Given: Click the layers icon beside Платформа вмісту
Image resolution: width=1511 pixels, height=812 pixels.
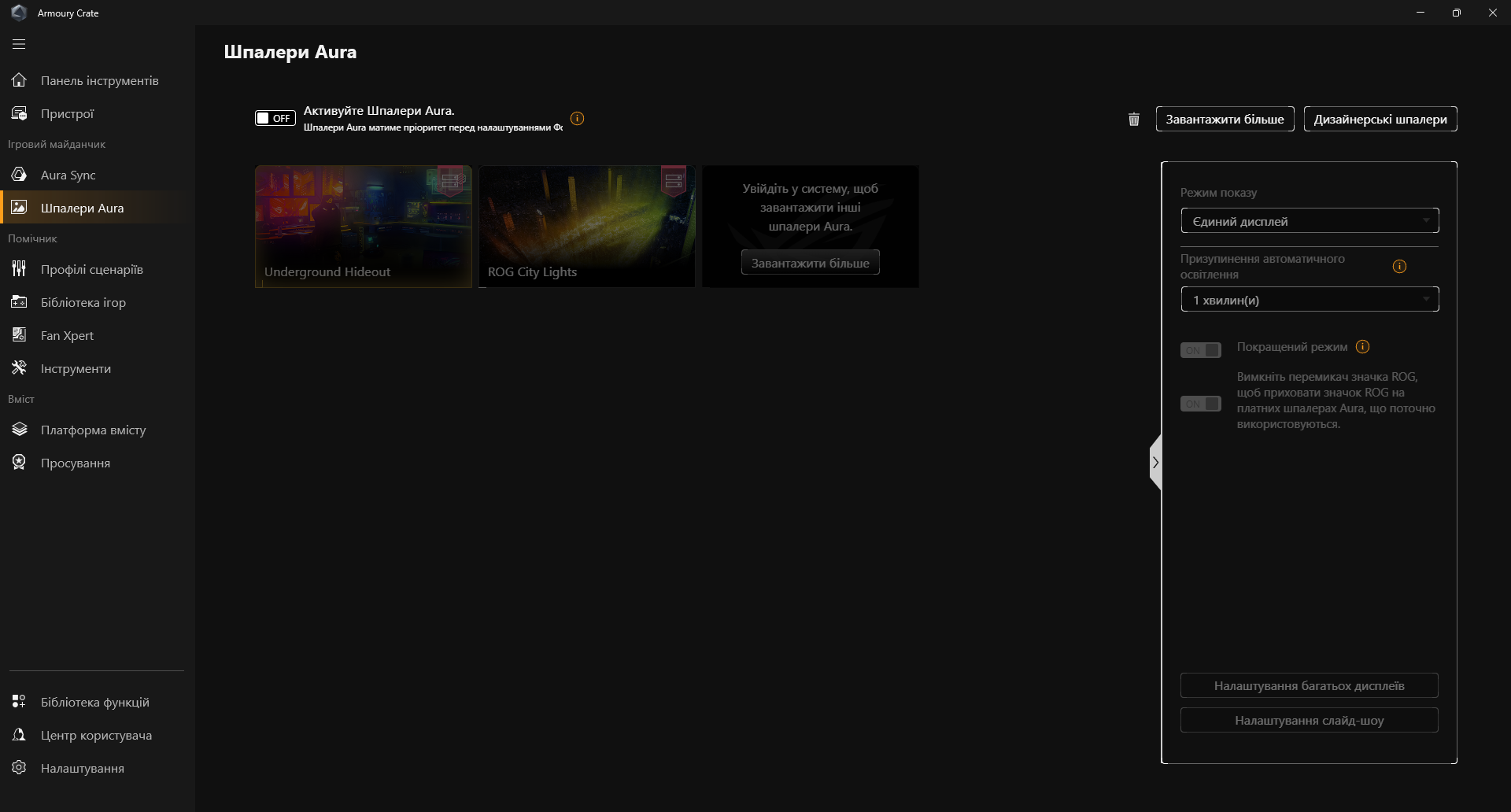Looking at the screenshot, I should click(x=19, y=430).
